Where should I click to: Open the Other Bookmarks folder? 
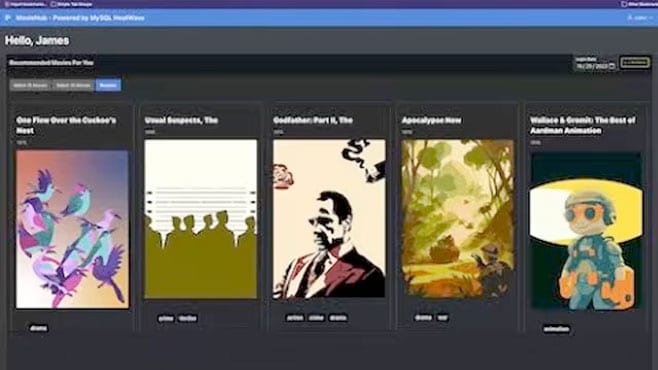point(639,4)
